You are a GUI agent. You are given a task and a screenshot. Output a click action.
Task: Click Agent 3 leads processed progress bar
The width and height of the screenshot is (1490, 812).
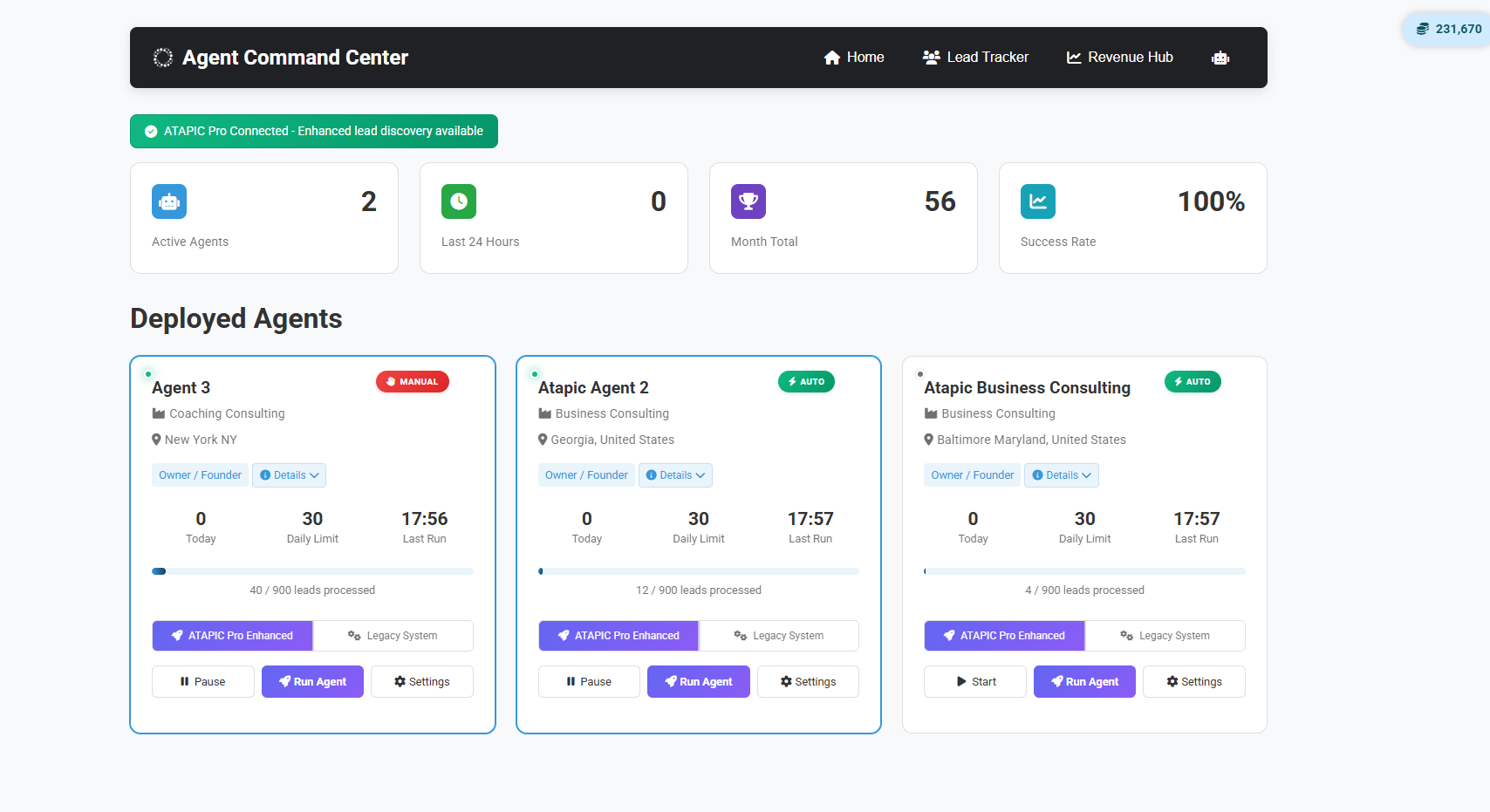(x=312, y=572)
